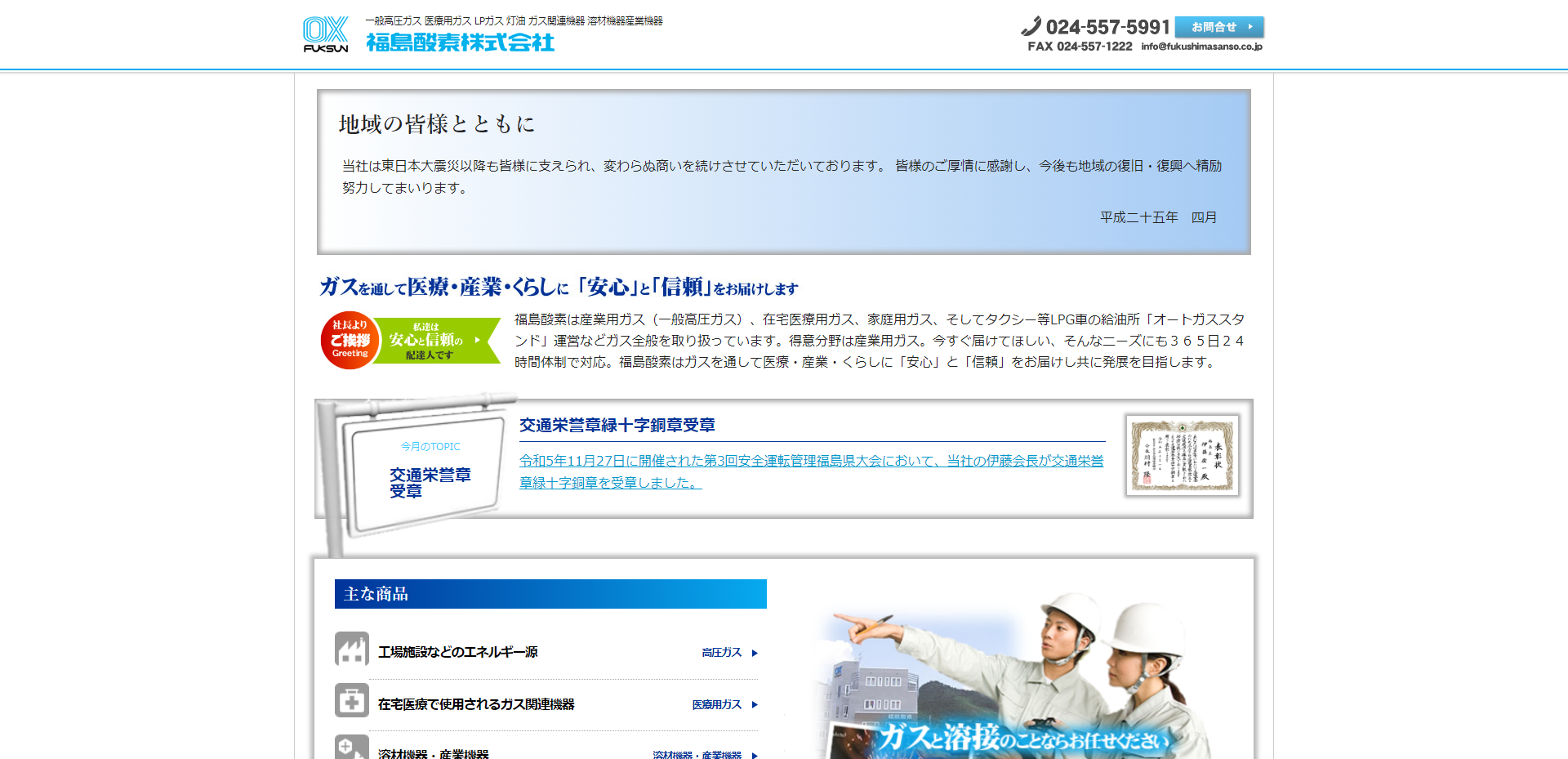Click the award certificate thumbnail image

coord(1183,456)
